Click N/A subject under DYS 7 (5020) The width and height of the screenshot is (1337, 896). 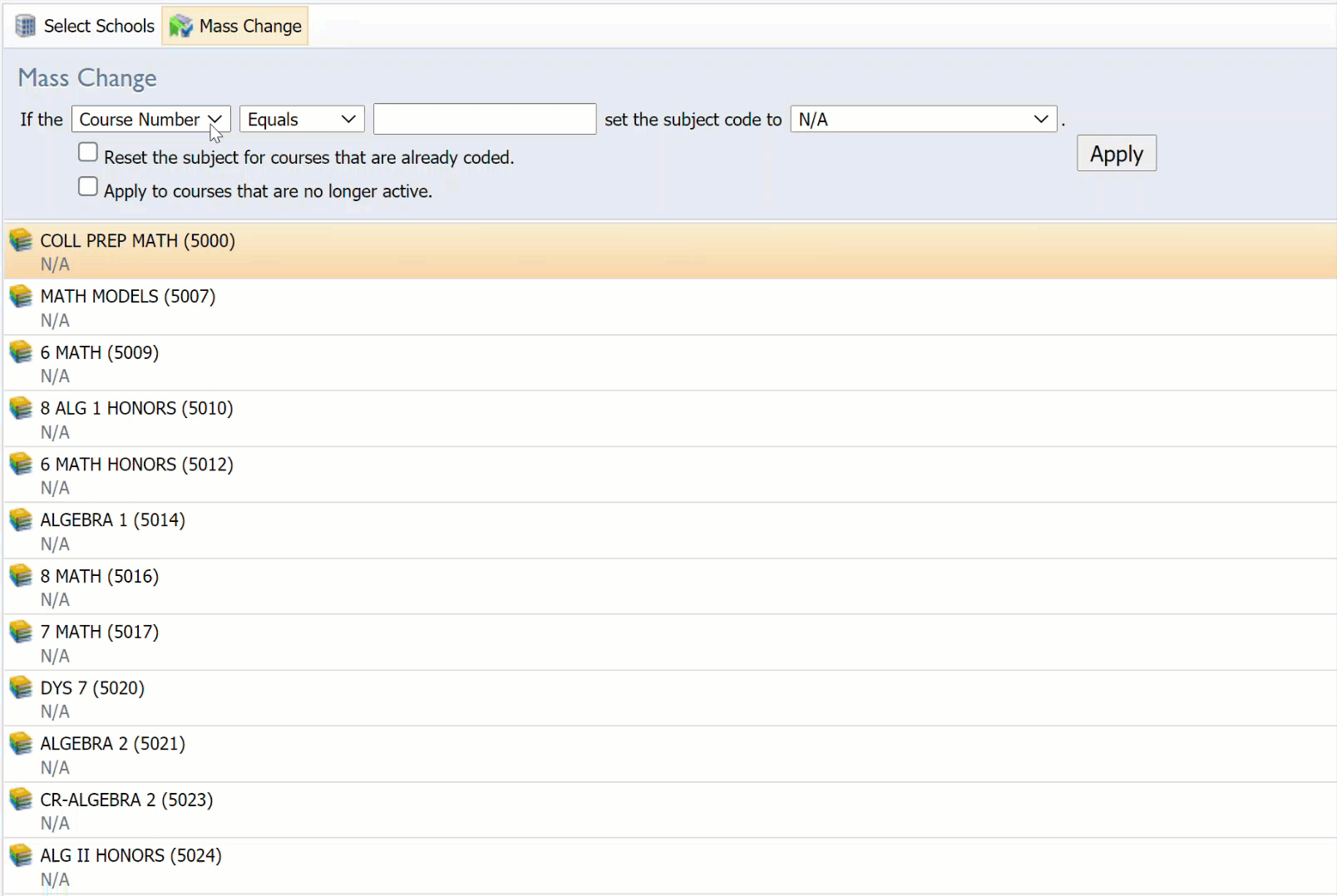55,711
